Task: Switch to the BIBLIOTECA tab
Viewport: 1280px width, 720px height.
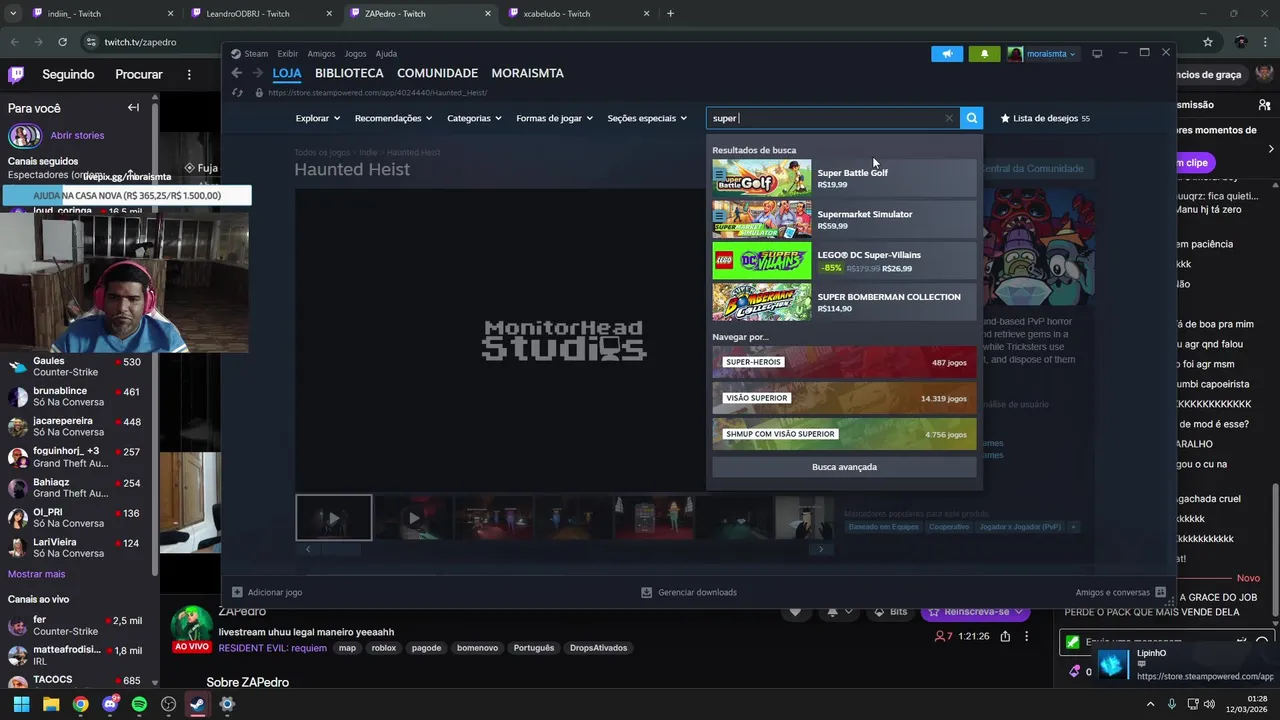Action: click(x=349, y=73)
